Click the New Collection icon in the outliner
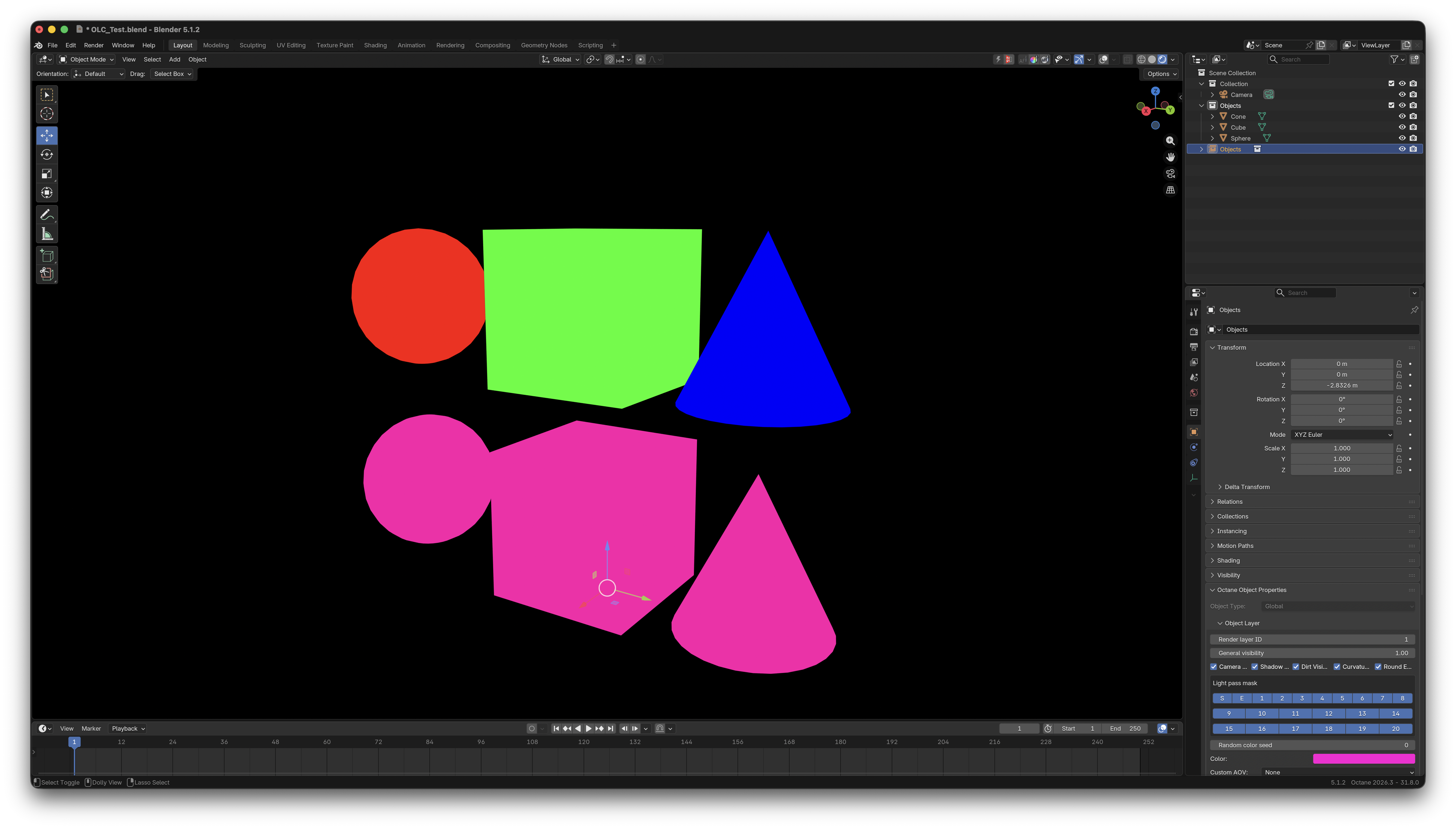Viewport: 1456px width, 829px height. click(1414, 59)
